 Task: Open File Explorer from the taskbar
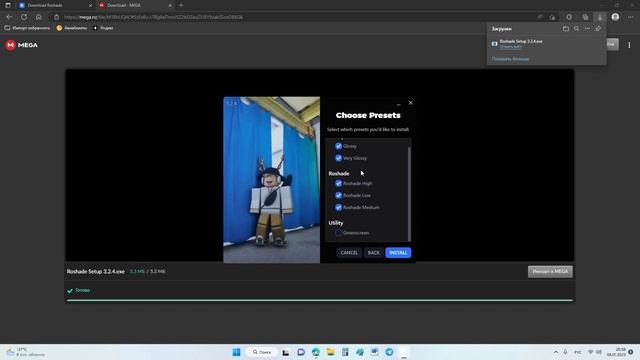coord(330,352)
